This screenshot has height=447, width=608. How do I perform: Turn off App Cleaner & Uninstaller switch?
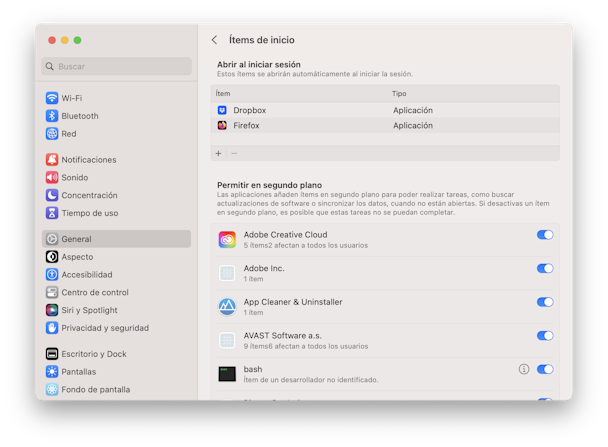coord(545,302)
